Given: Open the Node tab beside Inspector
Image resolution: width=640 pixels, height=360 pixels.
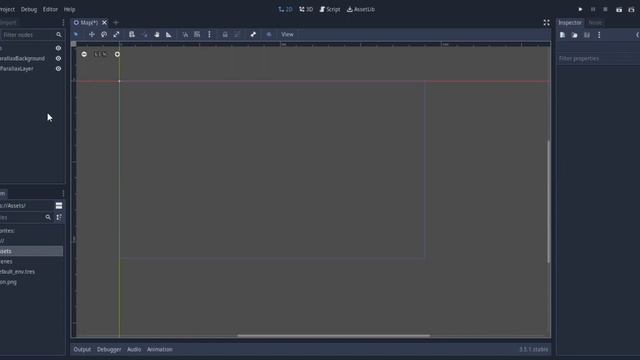Looking at the screenshot, I should 595,22.
